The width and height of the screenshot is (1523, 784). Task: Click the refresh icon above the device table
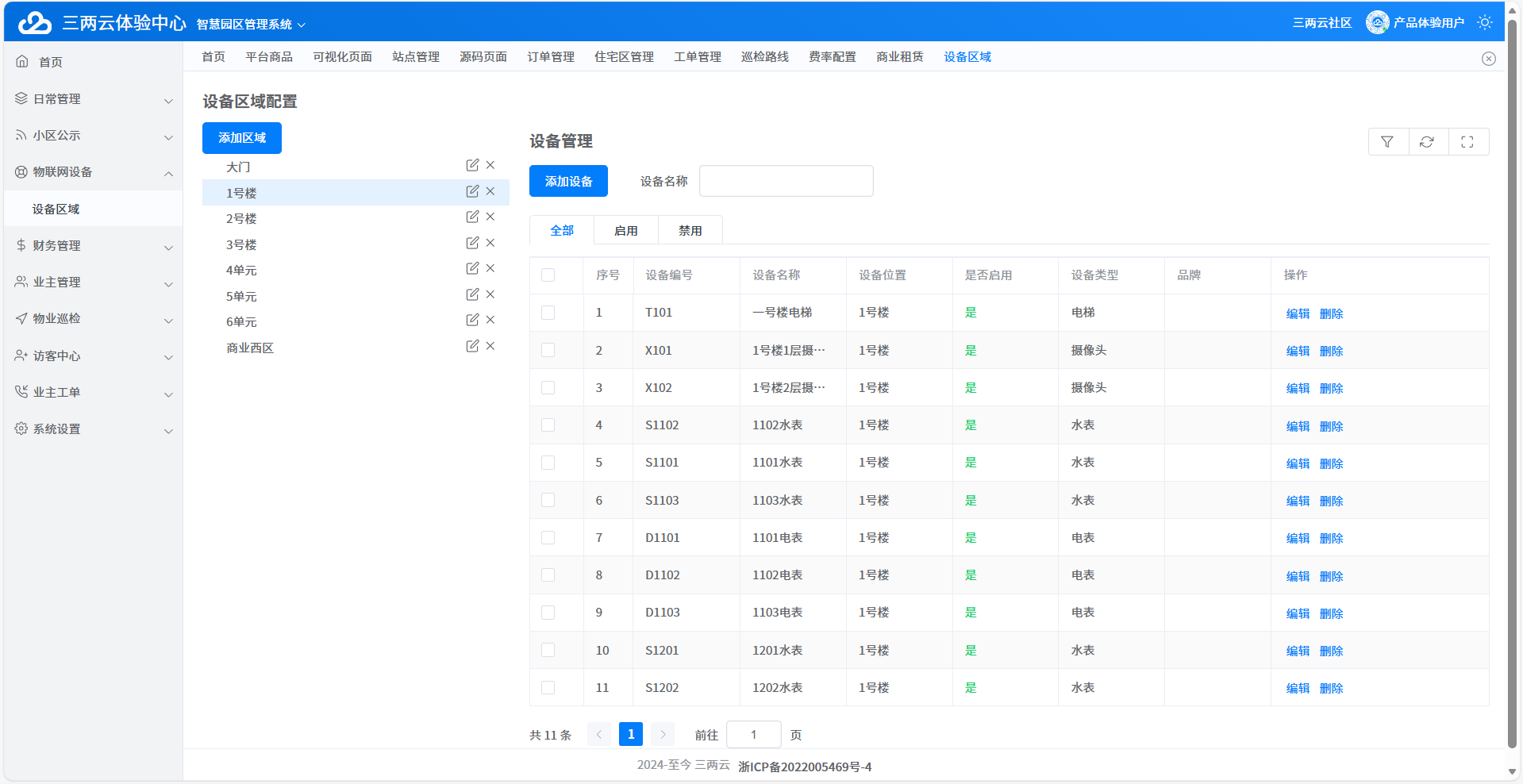pos(1428,141)
